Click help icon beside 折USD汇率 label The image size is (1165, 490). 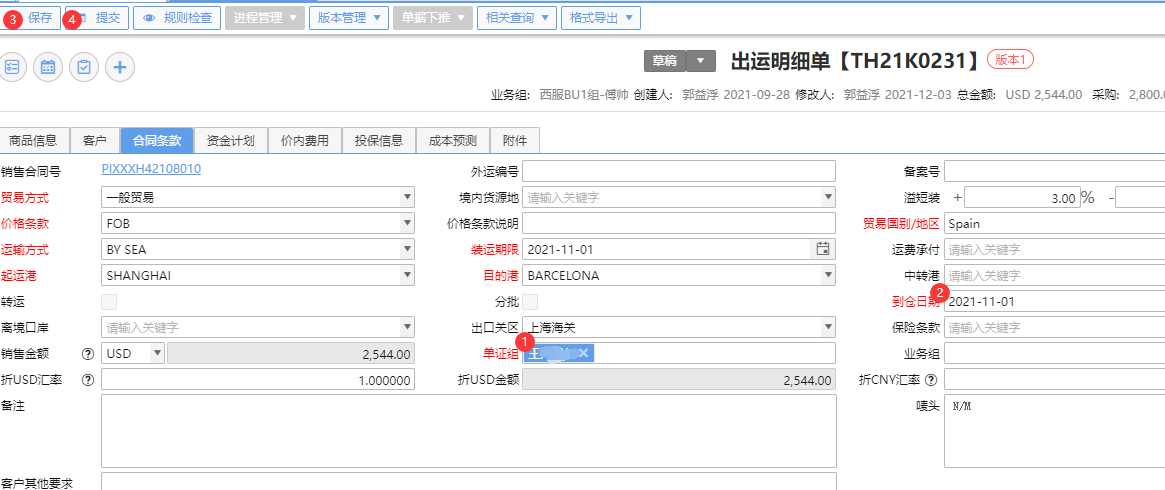(x=87, y=380)
